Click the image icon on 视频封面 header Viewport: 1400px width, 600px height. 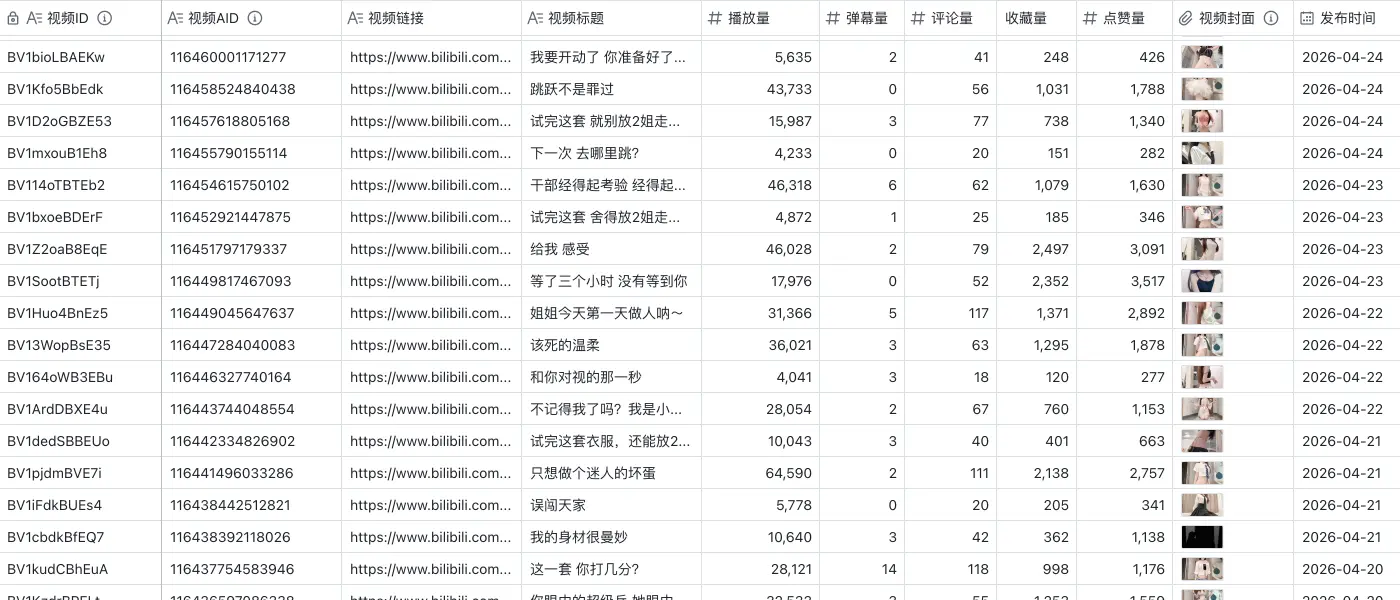(1186, 17)
